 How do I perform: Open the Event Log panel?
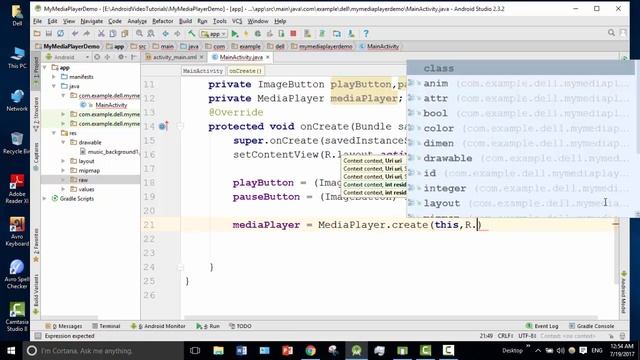tap(542, 326)
